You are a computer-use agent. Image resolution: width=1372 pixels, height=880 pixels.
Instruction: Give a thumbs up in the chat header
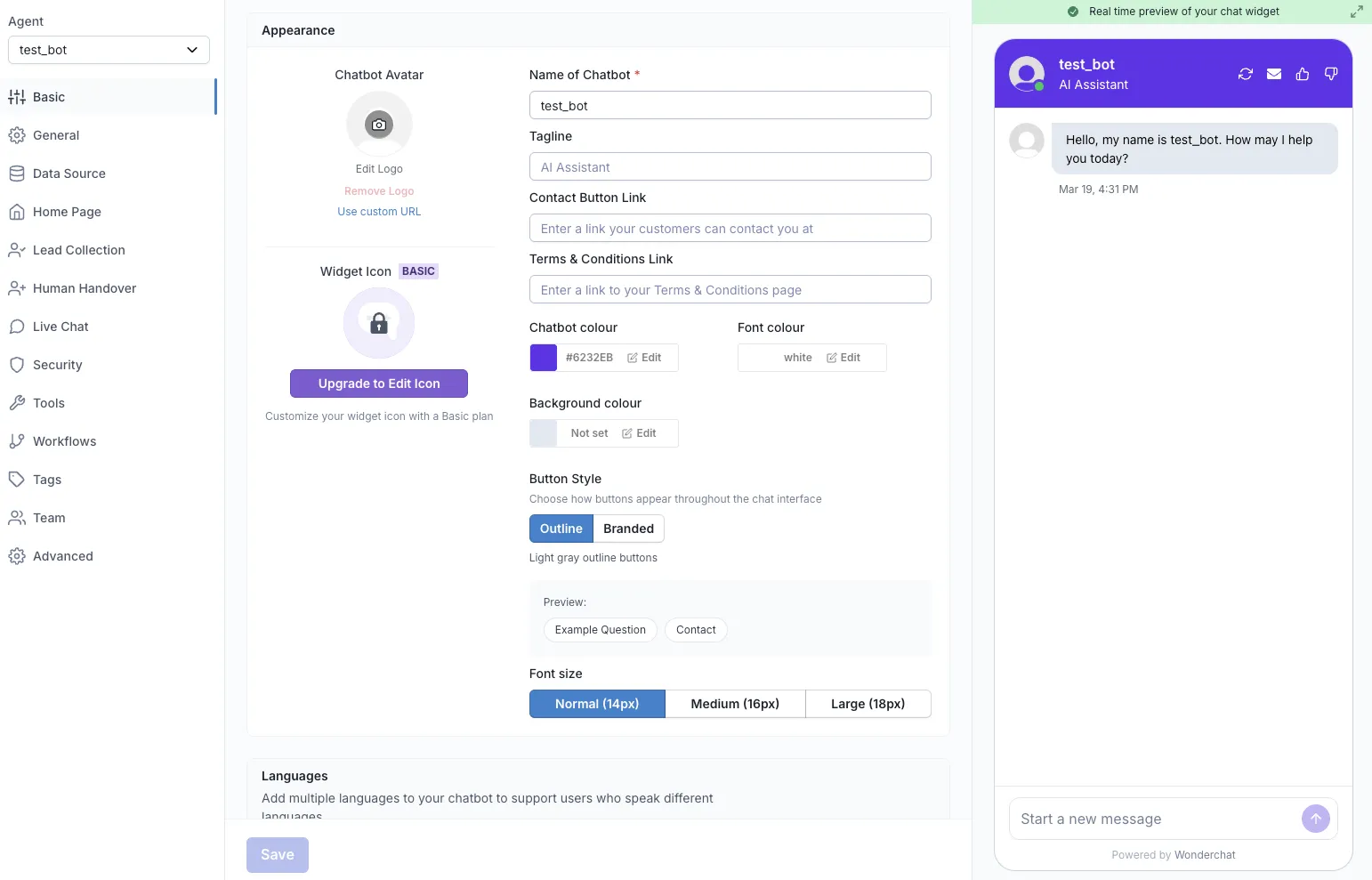pos(1302,74)
